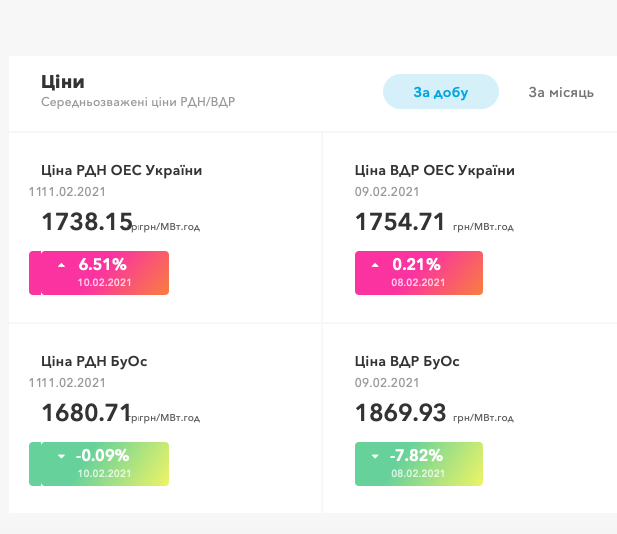
Task: Open the Ціна ВДР ОЕС України title
Action: point(435,170)
